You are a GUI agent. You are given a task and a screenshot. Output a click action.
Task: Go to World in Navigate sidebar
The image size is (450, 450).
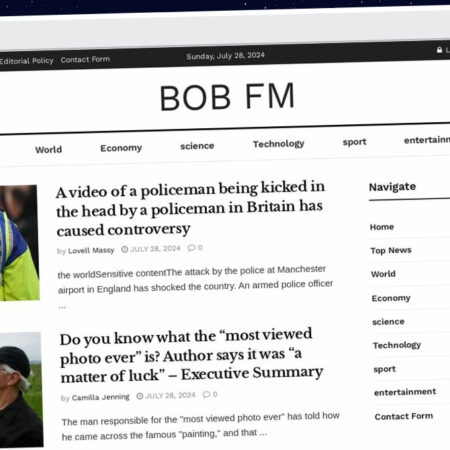tap(383, 274)
